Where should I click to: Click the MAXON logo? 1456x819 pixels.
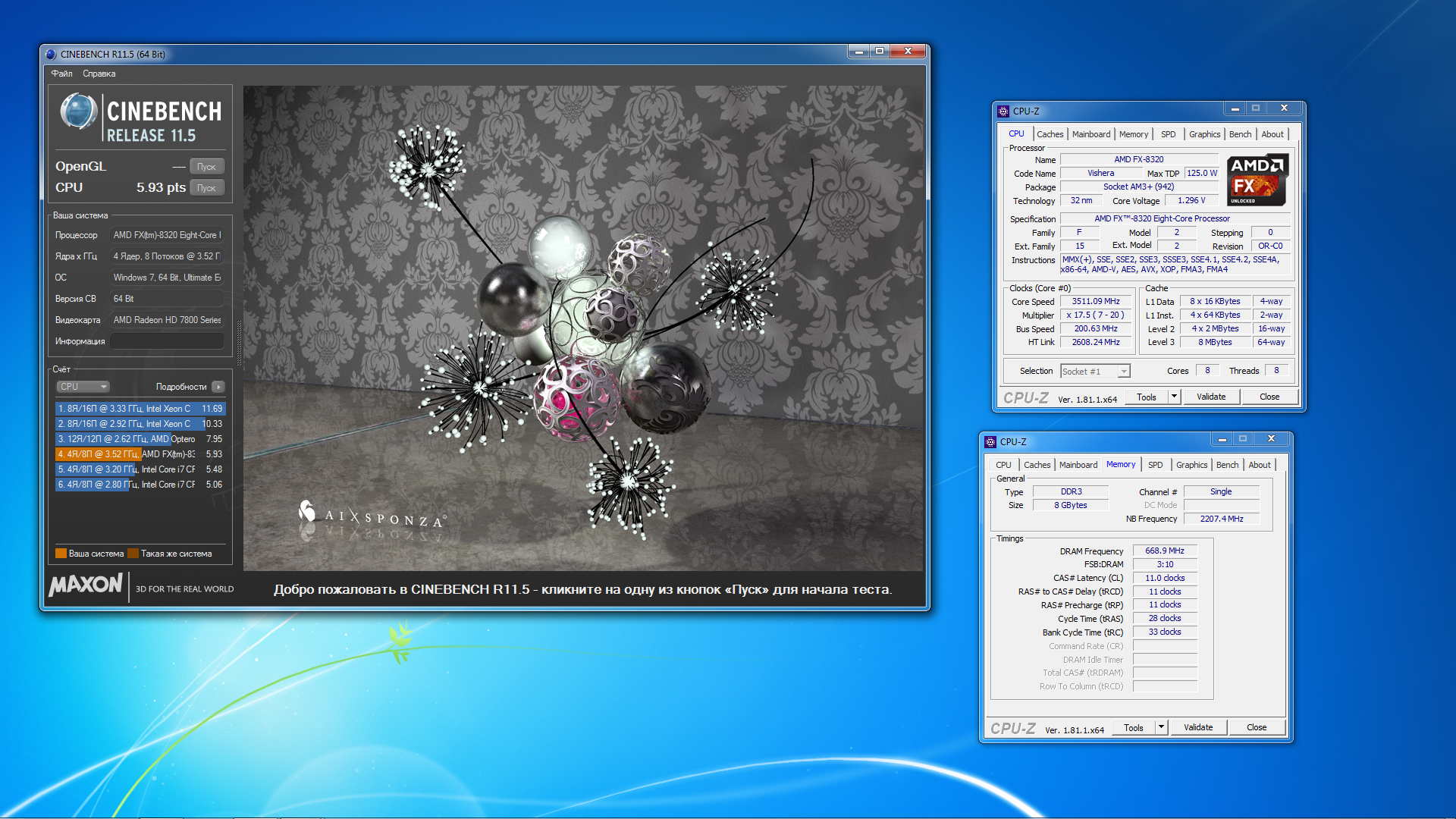click(86, 585)
